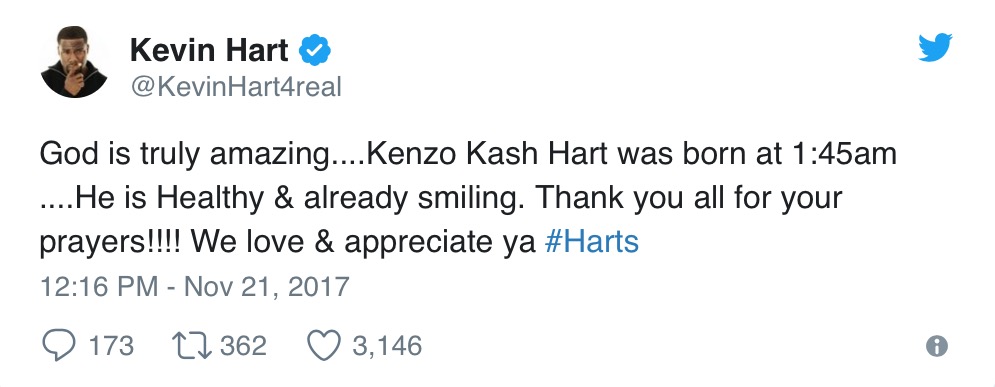995x387 pixels.
Task: Click the 3,146 likes count
Action: (387, 346)
